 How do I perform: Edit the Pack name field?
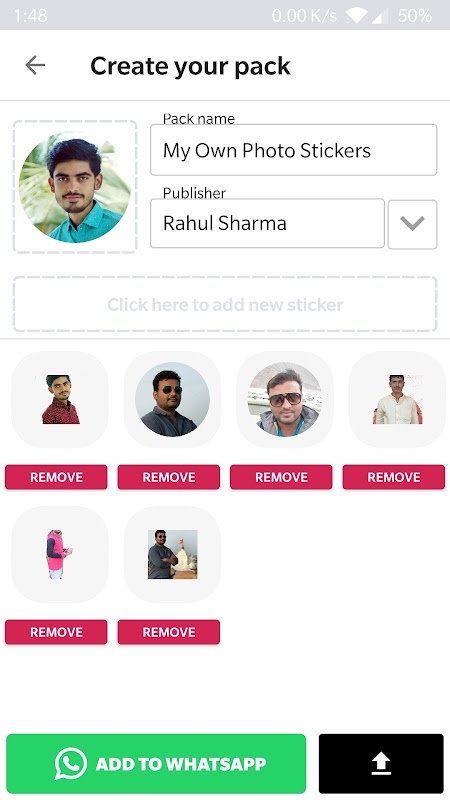[x=293, y=150]
